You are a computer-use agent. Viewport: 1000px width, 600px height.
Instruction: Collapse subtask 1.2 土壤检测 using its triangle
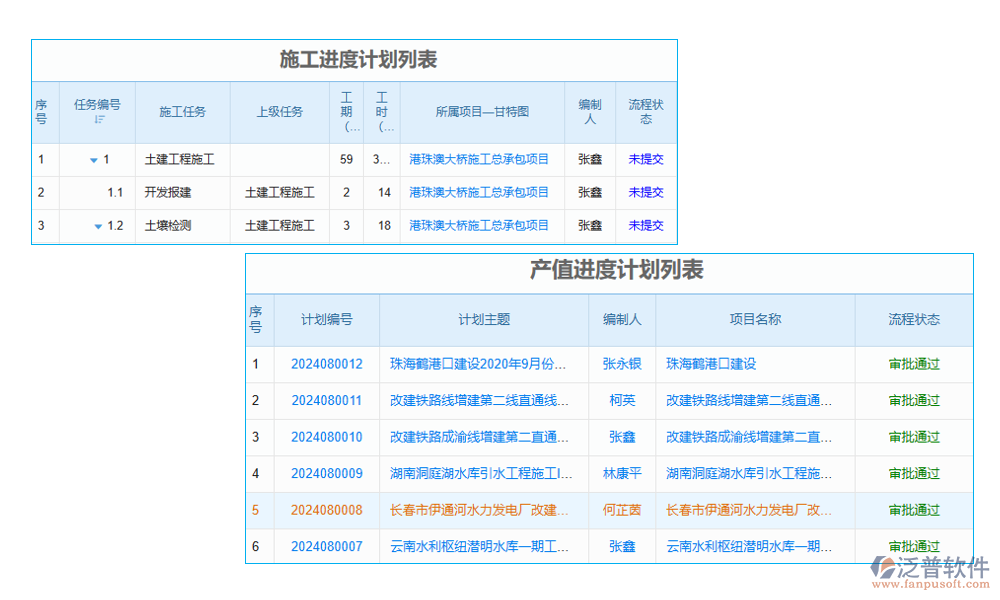click(x=97, y=226)
